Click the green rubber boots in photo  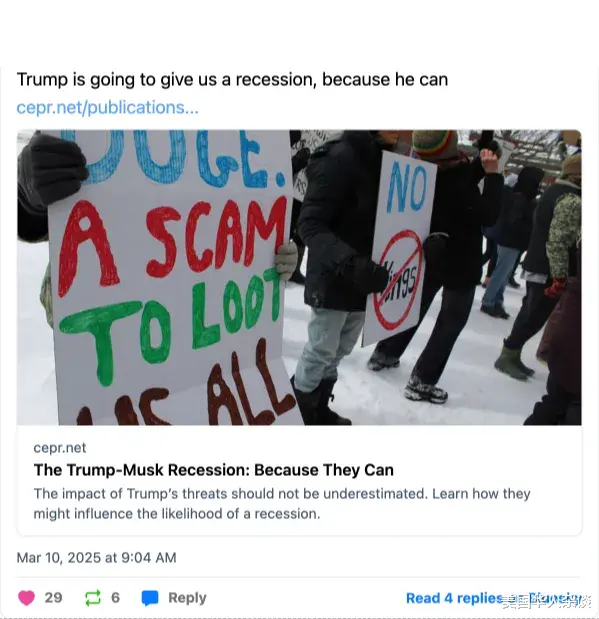pyautogui.click(x=513, y=363)
